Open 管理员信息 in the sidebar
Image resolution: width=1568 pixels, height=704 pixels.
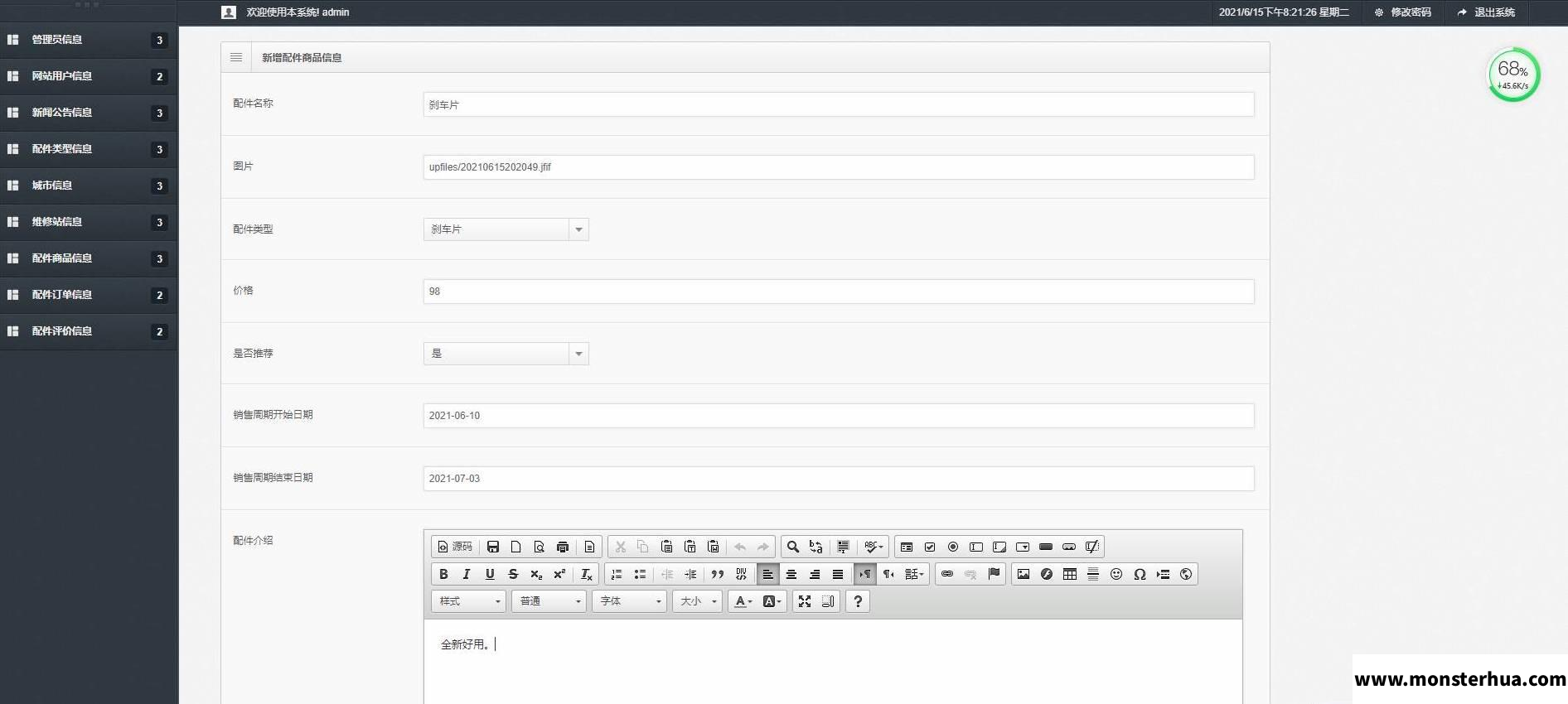point(89,40)
